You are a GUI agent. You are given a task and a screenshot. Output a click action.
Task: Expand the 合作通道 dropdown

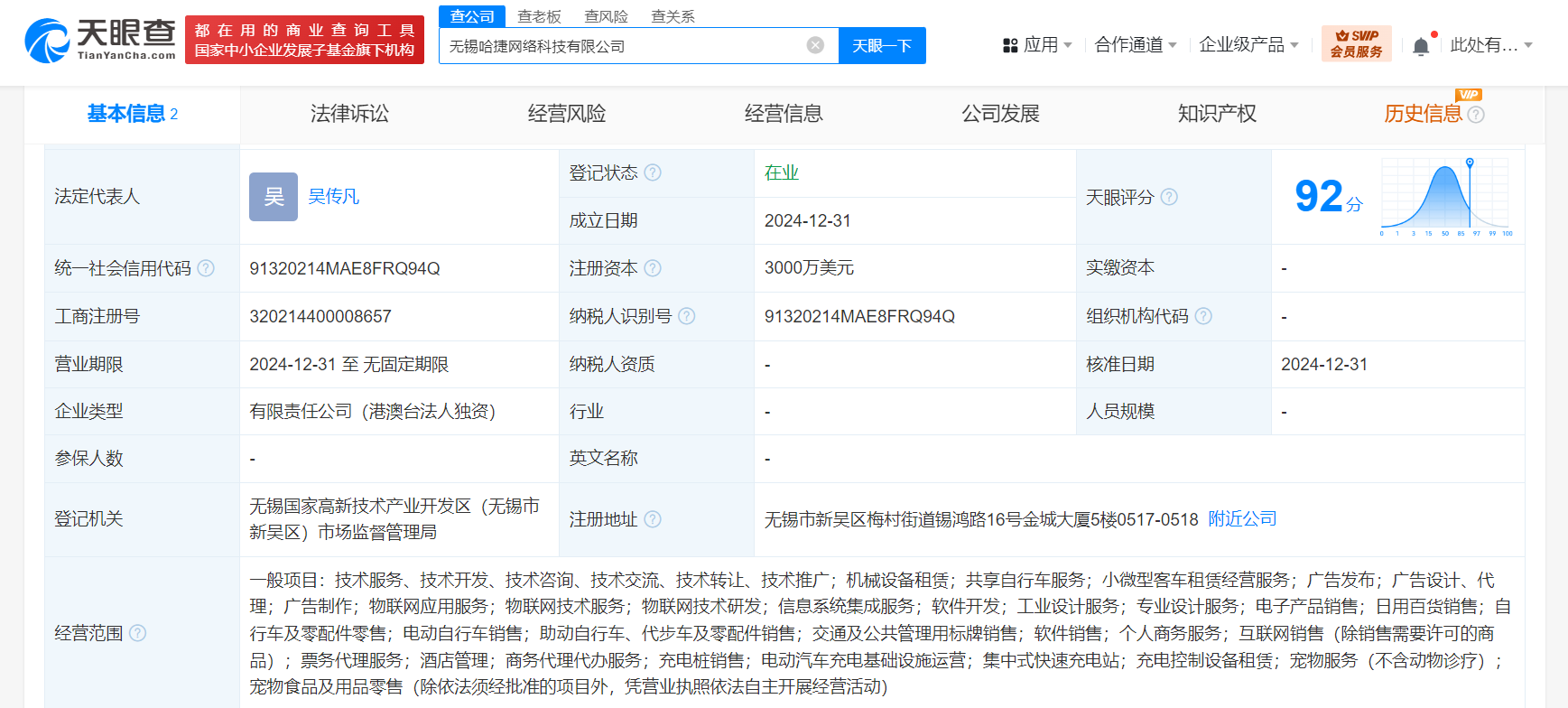[1135, 45]
